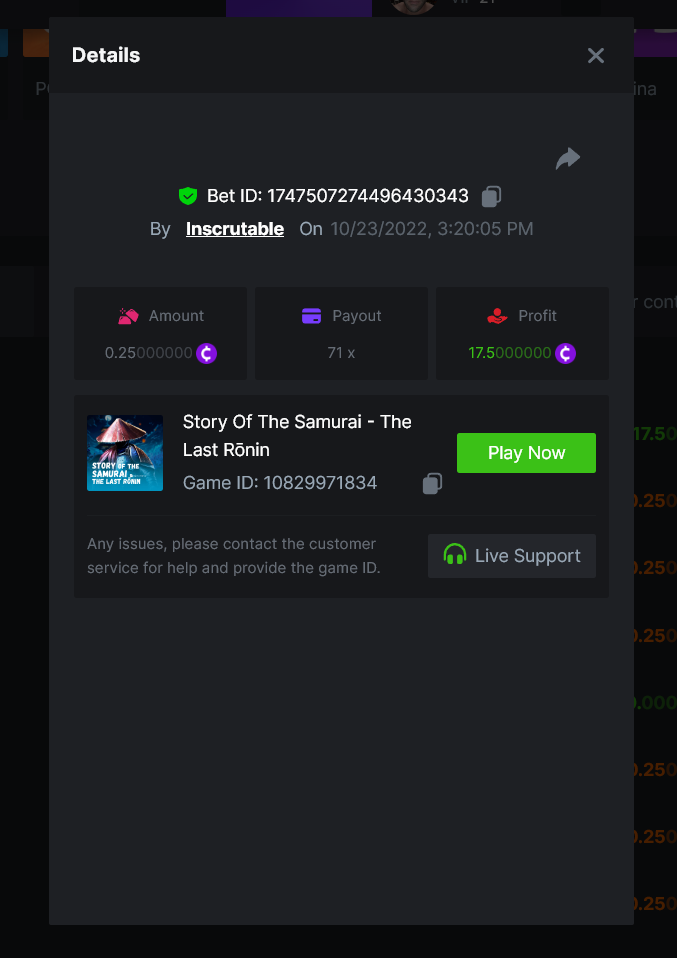Click the share arrow icon
The height and width of the screenshot is (958, 677).
(x=568, y=159)
